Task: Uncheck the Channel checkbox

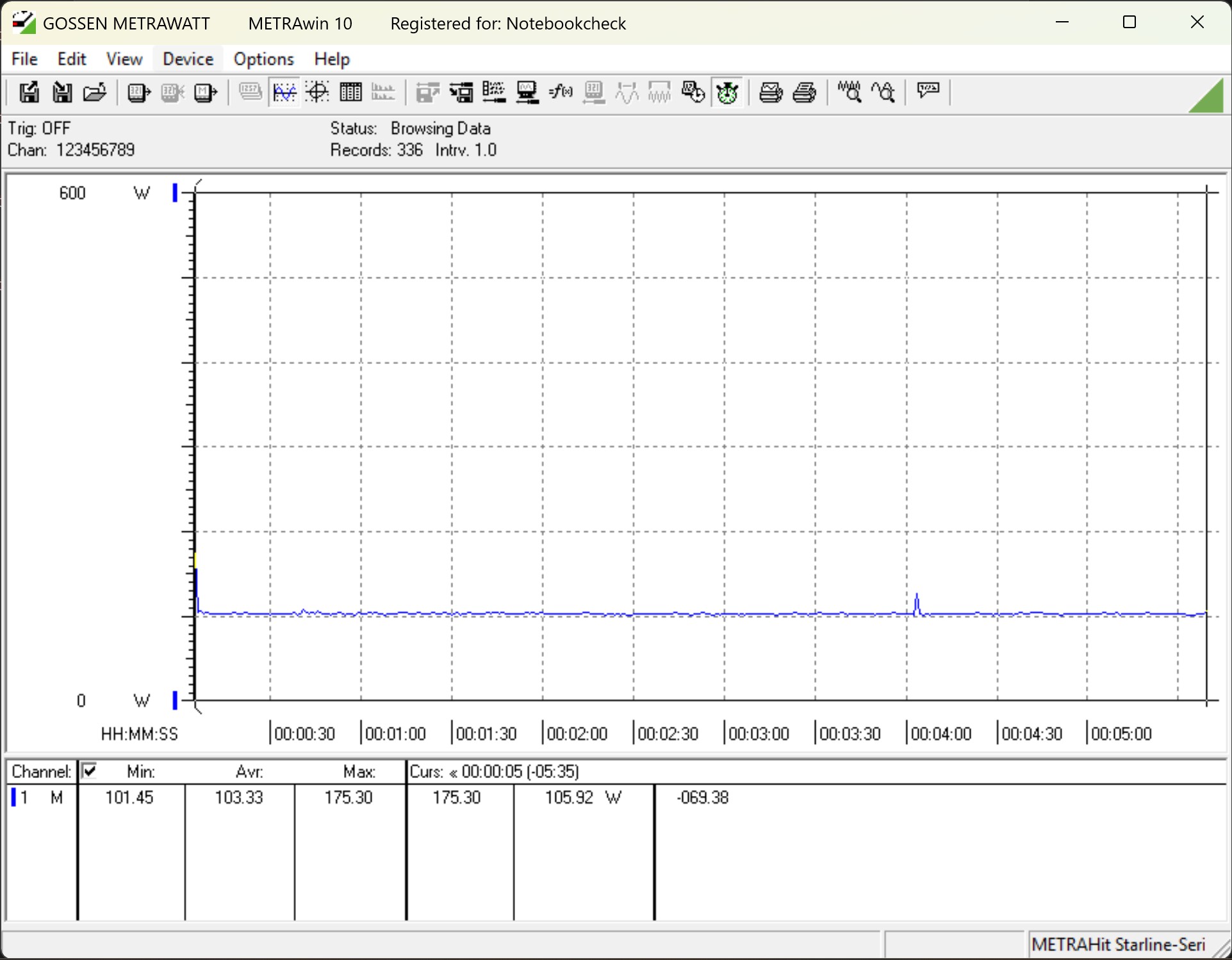Action: pos(90,770)
